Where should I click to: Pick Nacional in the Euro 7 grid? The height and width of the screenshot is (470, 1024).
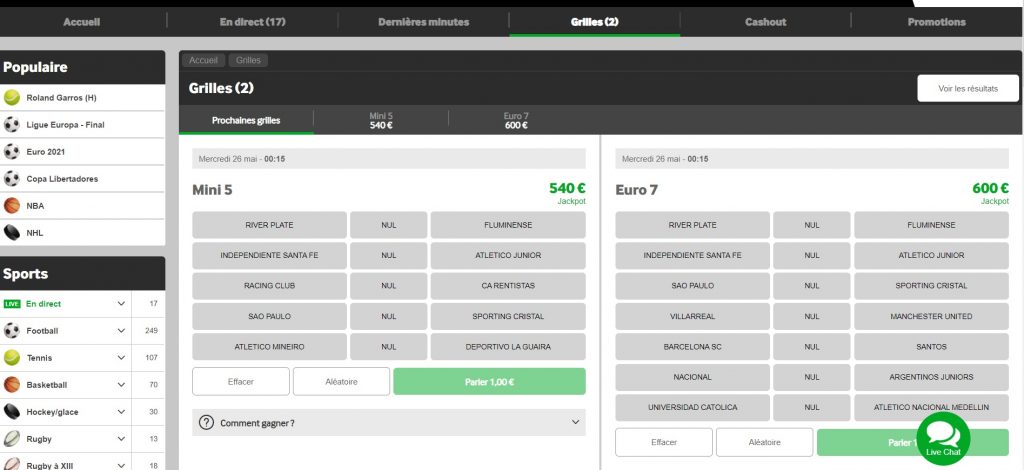[x=692, y=377]
